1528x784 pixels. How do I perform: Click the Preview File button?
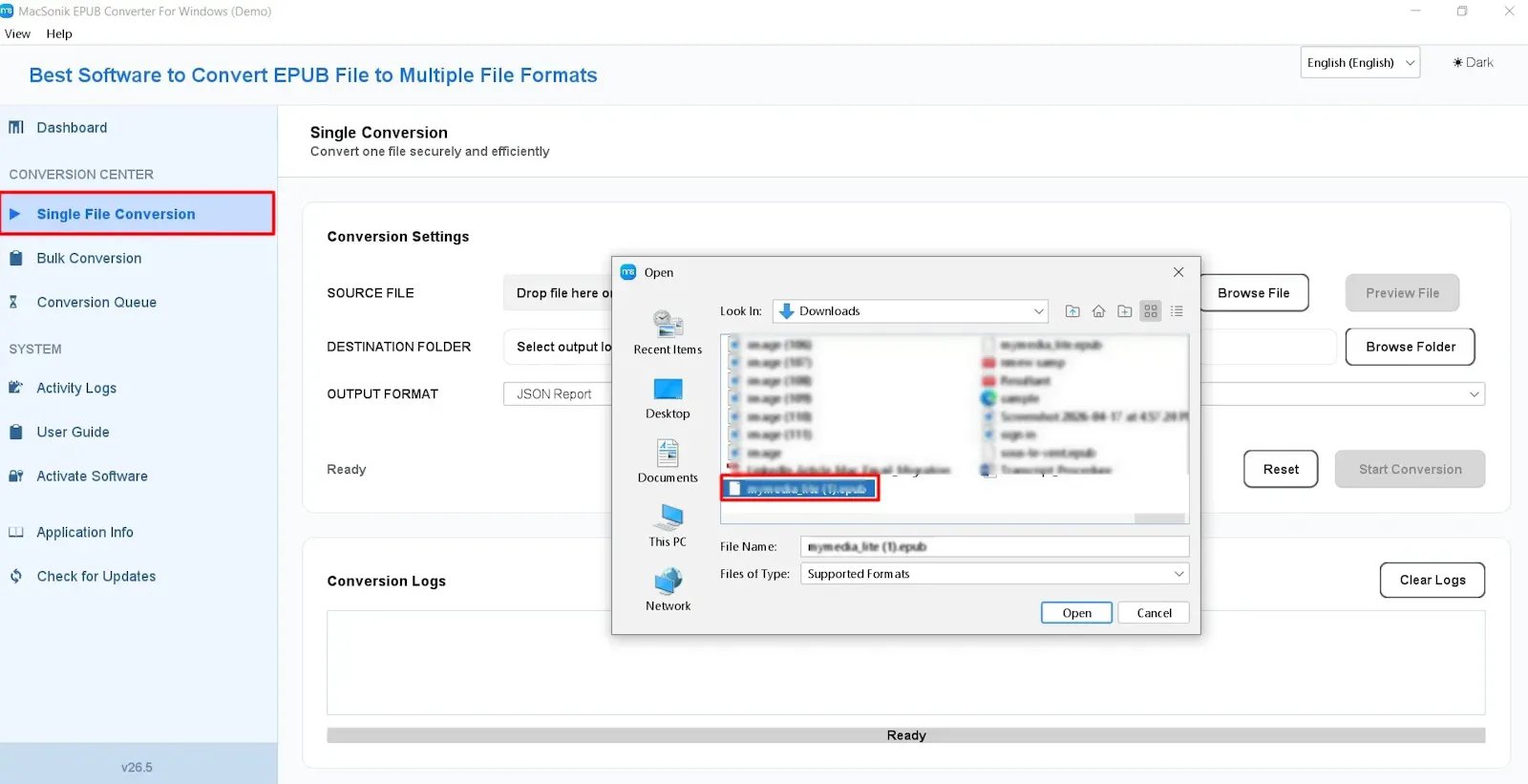pos(1402,293)
